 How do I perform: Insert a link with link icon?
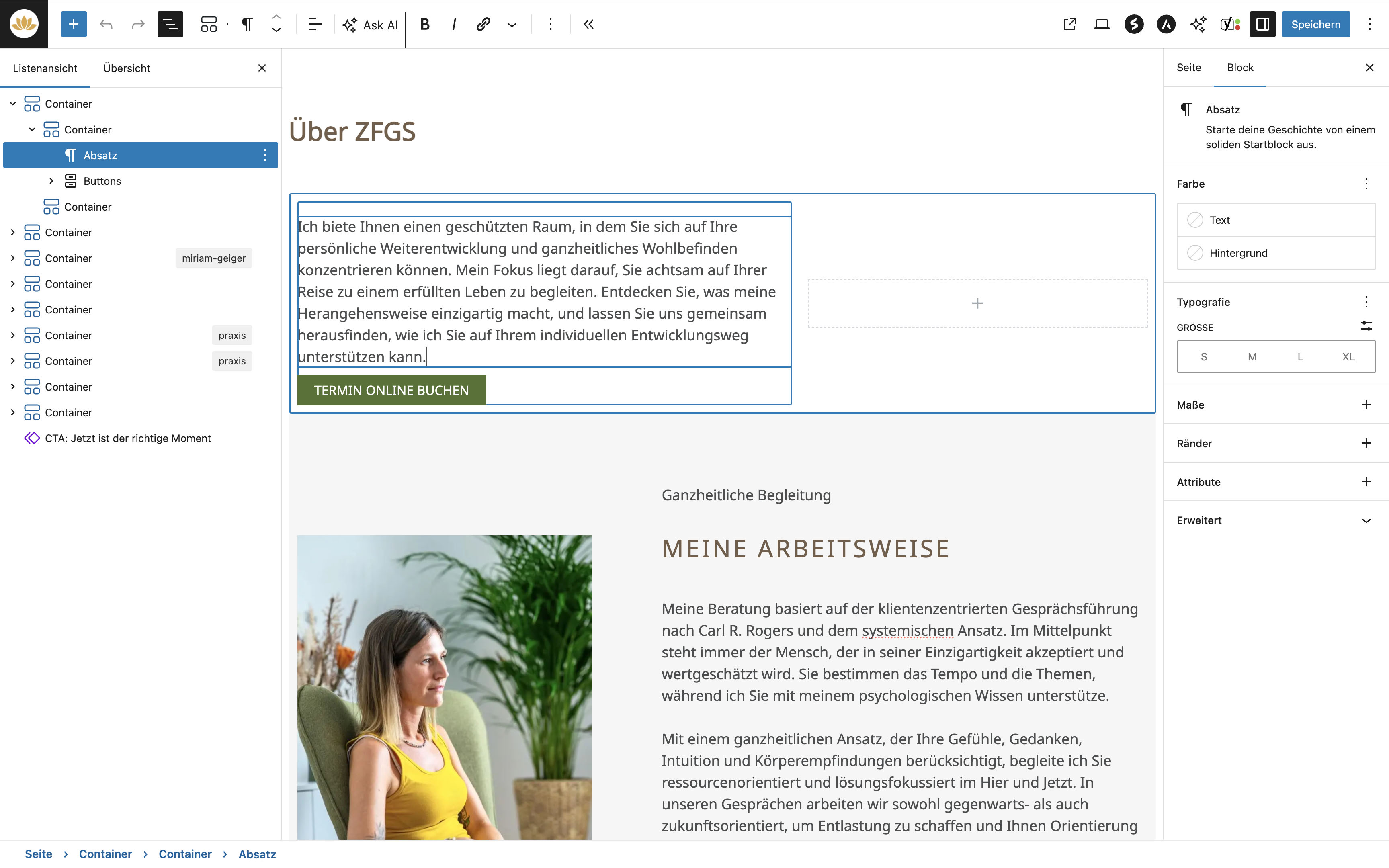tap(483, 24)
